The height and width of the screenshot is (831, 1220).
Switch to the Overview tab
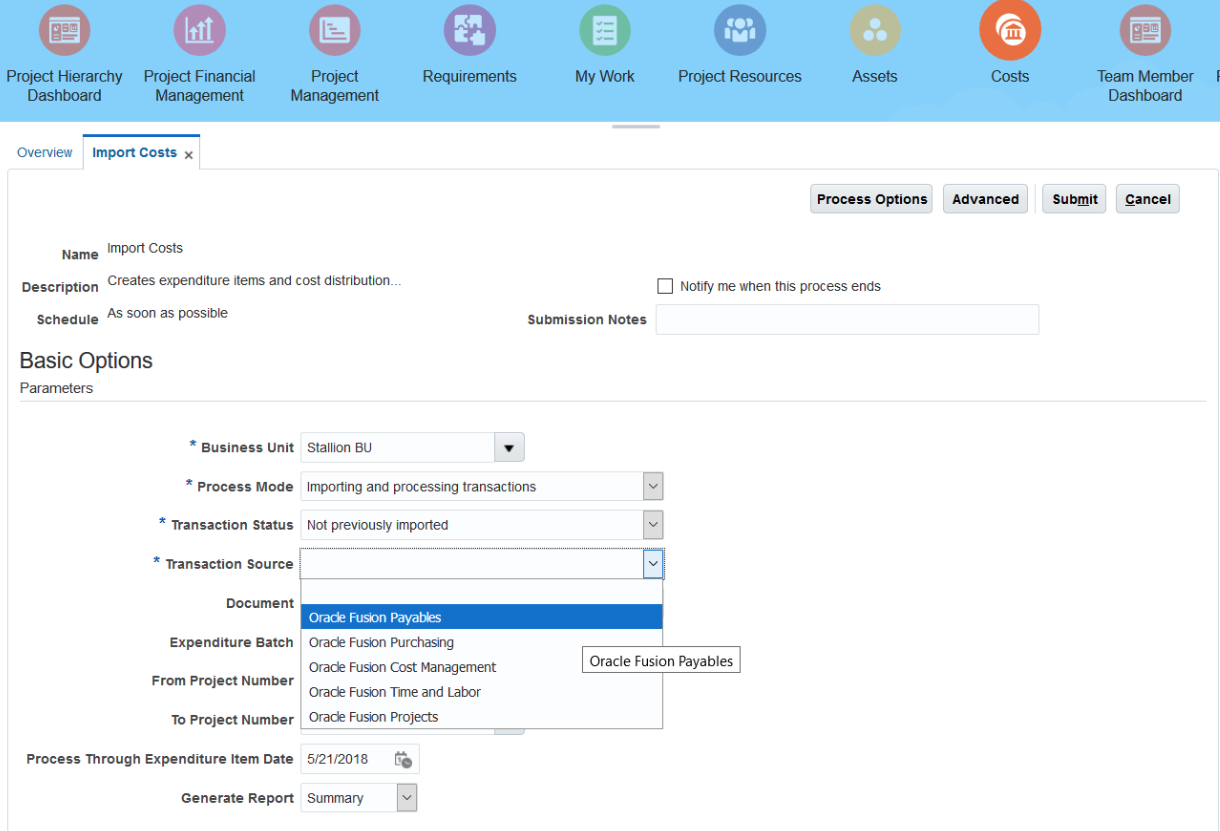pos(45,153)
